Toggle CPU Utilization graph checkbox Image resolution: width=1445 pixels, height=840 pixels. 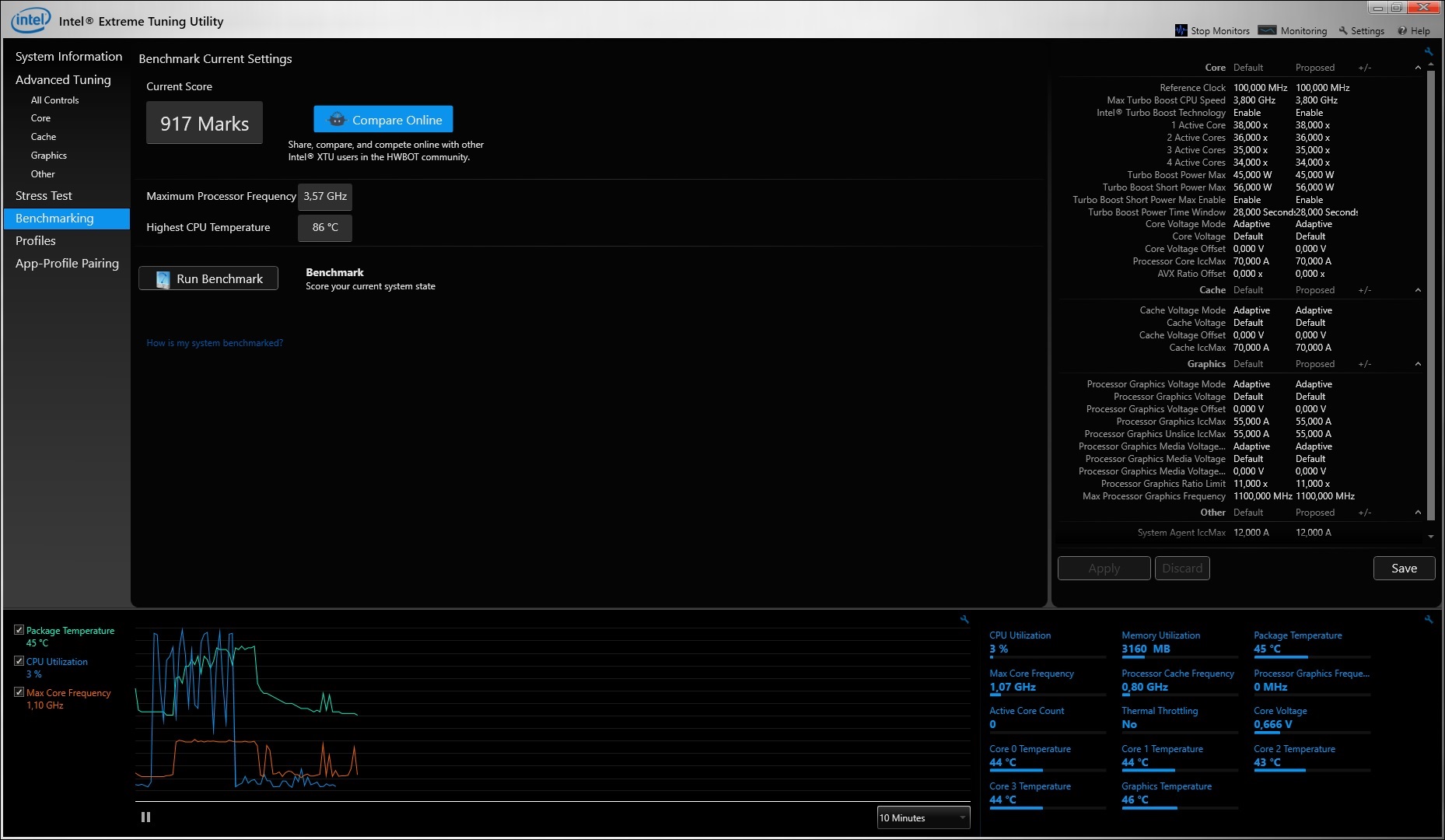(19, 661)
